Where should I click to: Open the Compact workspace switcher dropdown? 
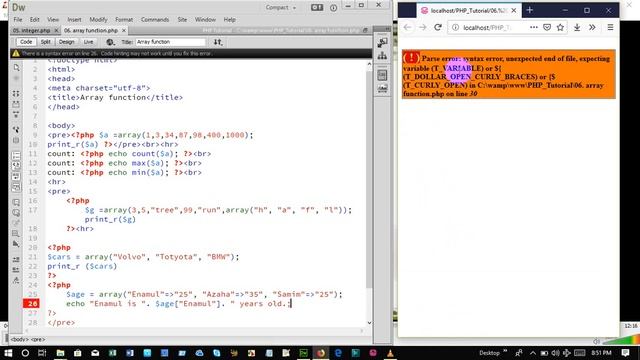280,7
